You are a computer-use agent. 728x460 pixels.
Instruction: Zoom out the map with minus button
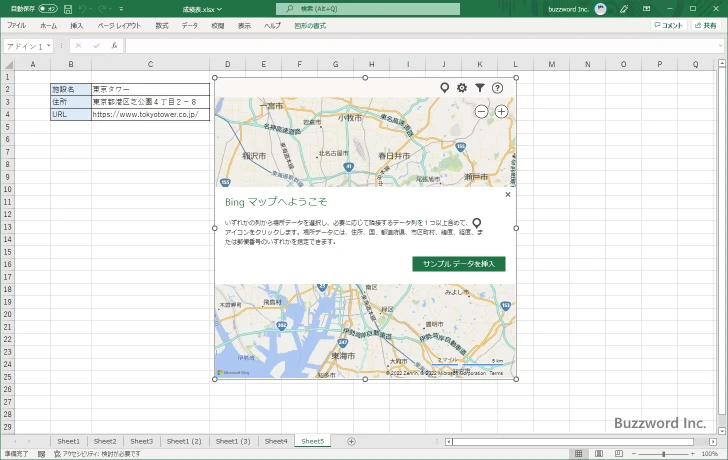[x=481, y=111]
